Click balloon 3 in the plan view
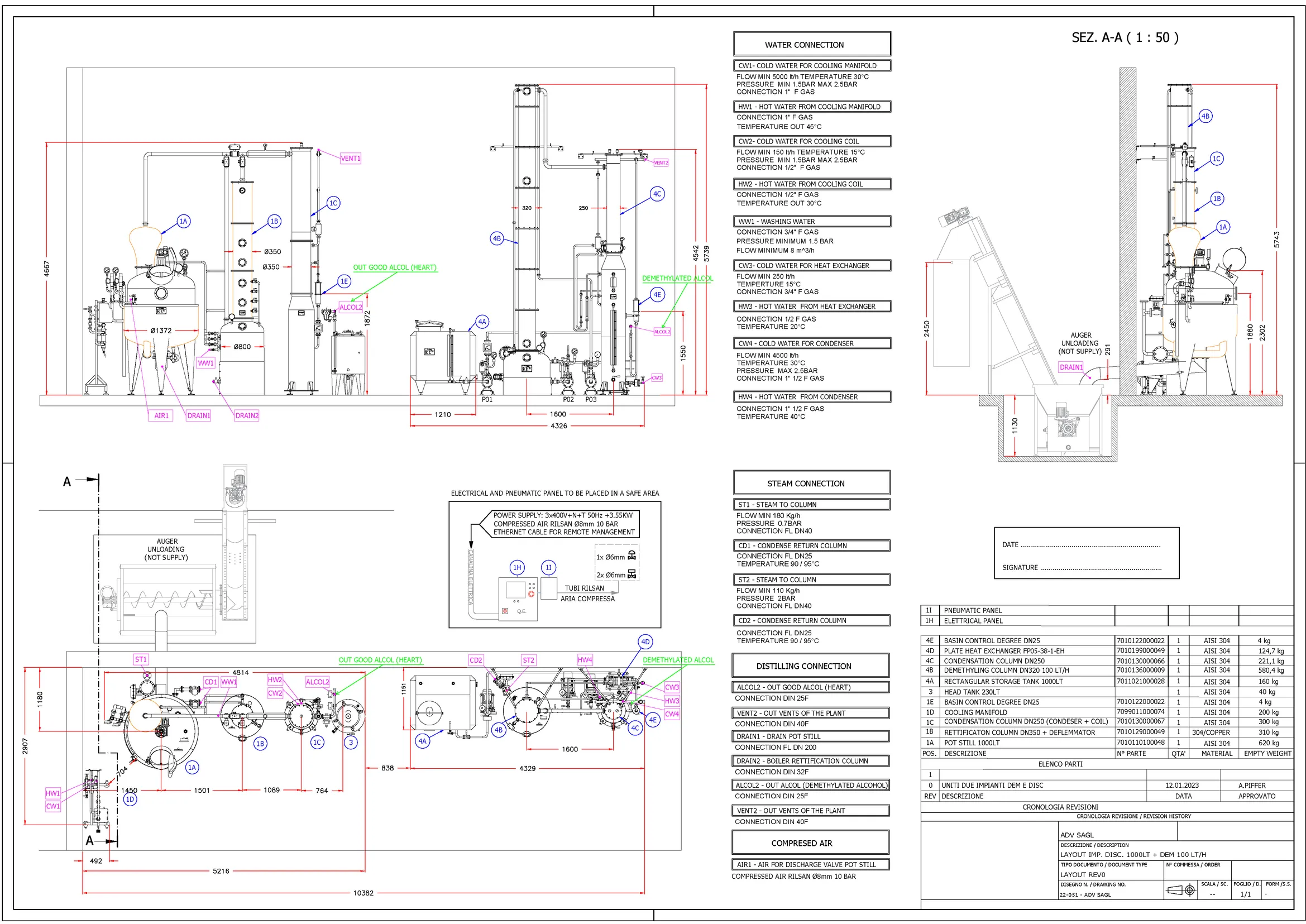Image resolution: width=1306 pixels, height=924 pixels. pos(351,743)
